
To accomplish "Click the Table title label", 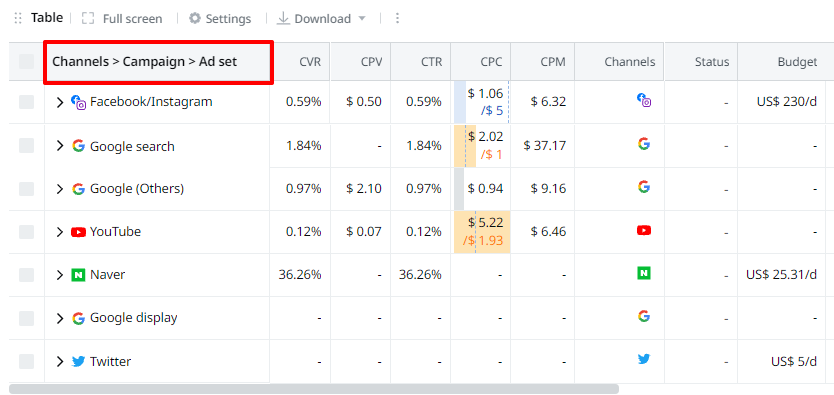I will 47,18.
